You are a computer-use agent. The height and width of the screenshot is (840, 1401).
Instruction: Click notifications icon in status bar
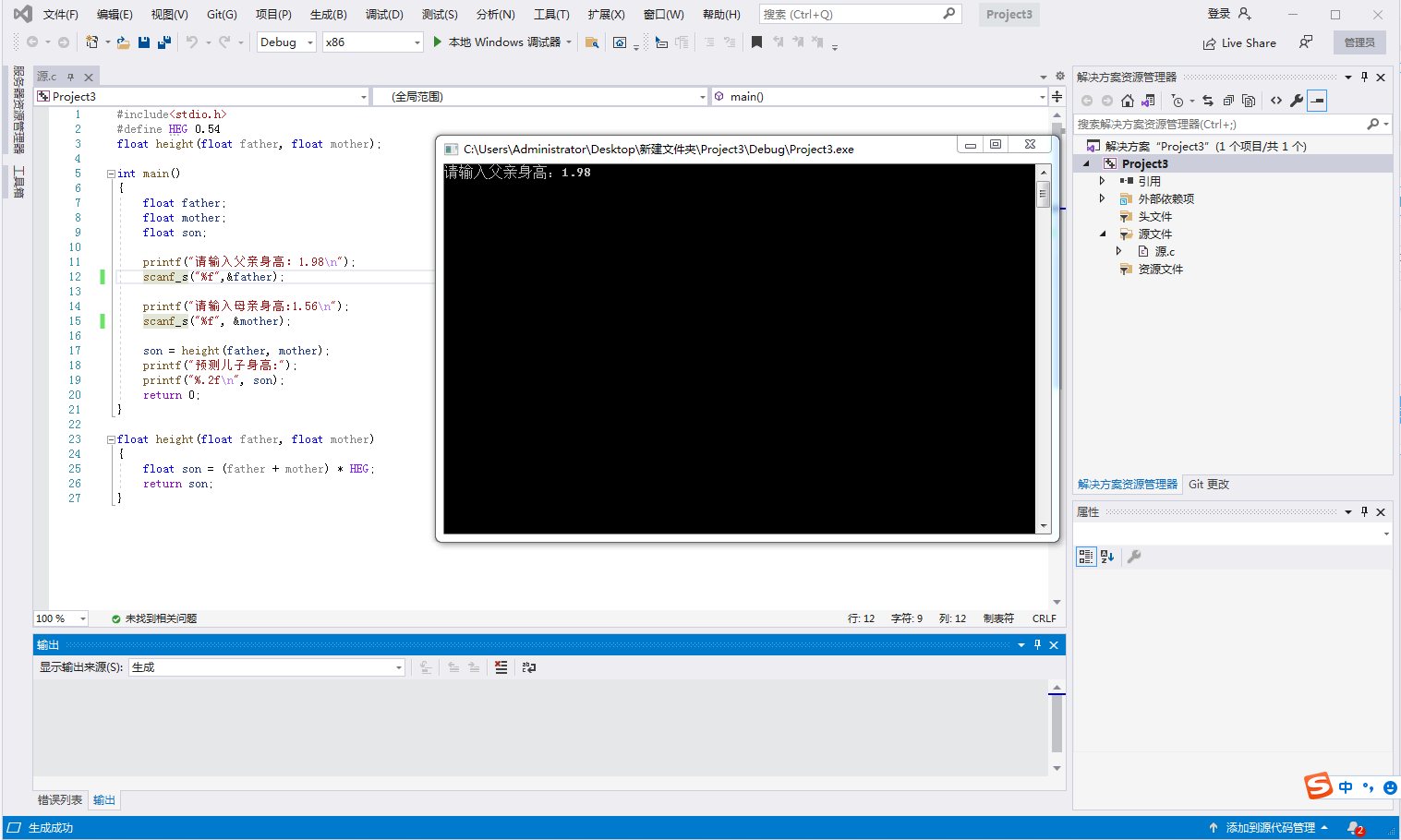tap(1355, 828)
